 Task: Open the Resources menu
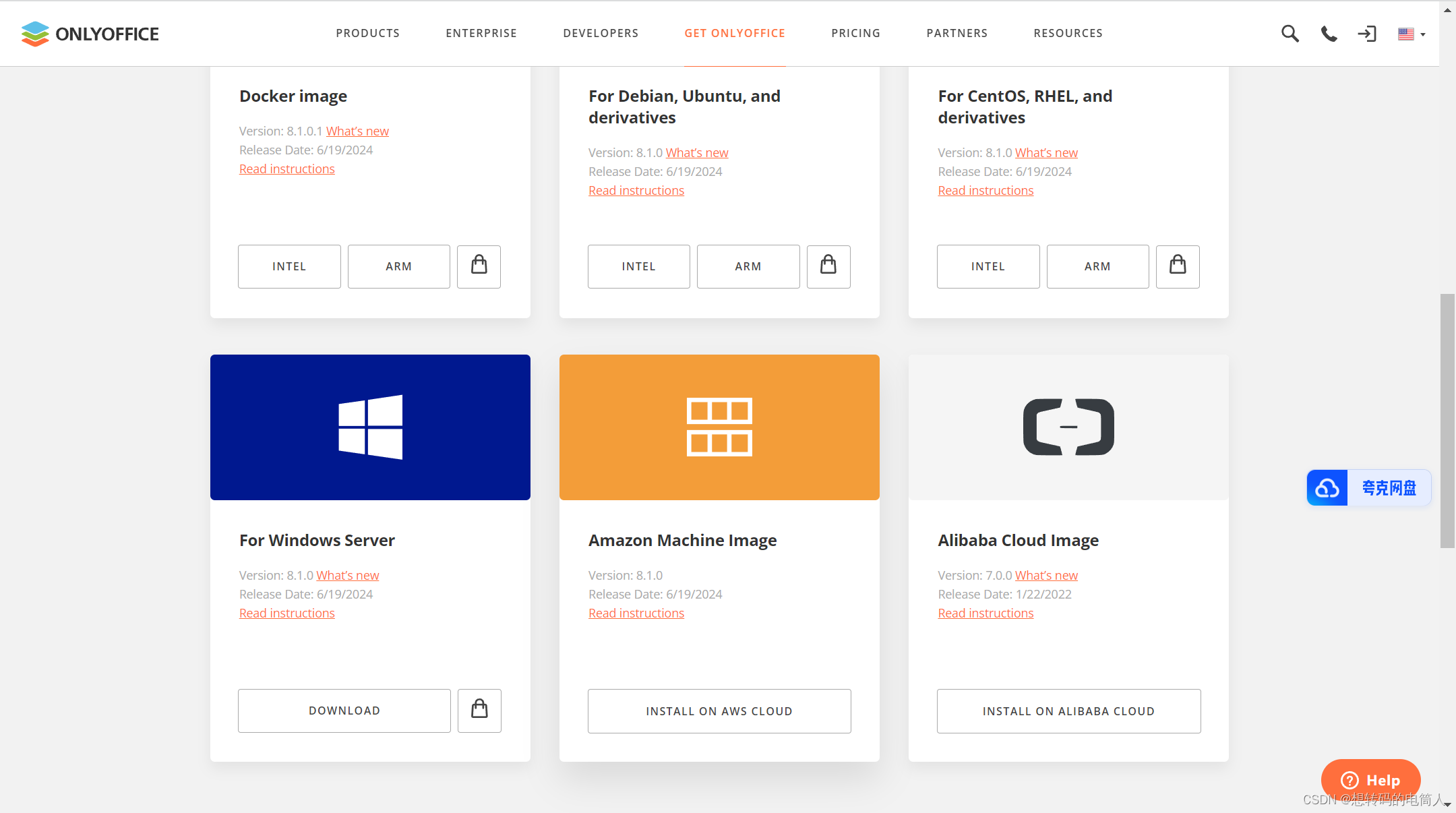[1068, 33]
